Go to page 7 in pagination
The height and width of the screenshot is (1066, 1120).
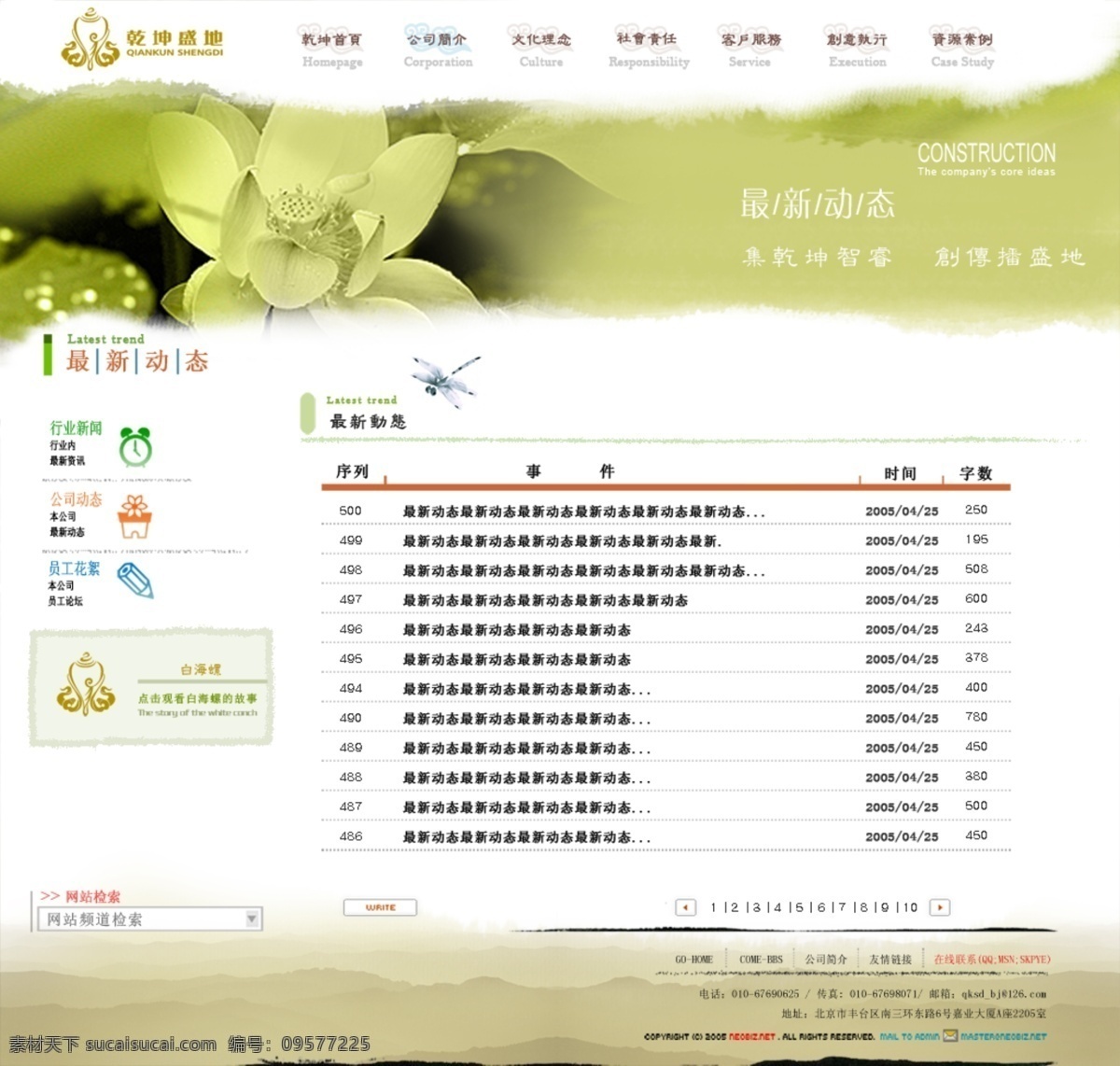tap(843, 907)
